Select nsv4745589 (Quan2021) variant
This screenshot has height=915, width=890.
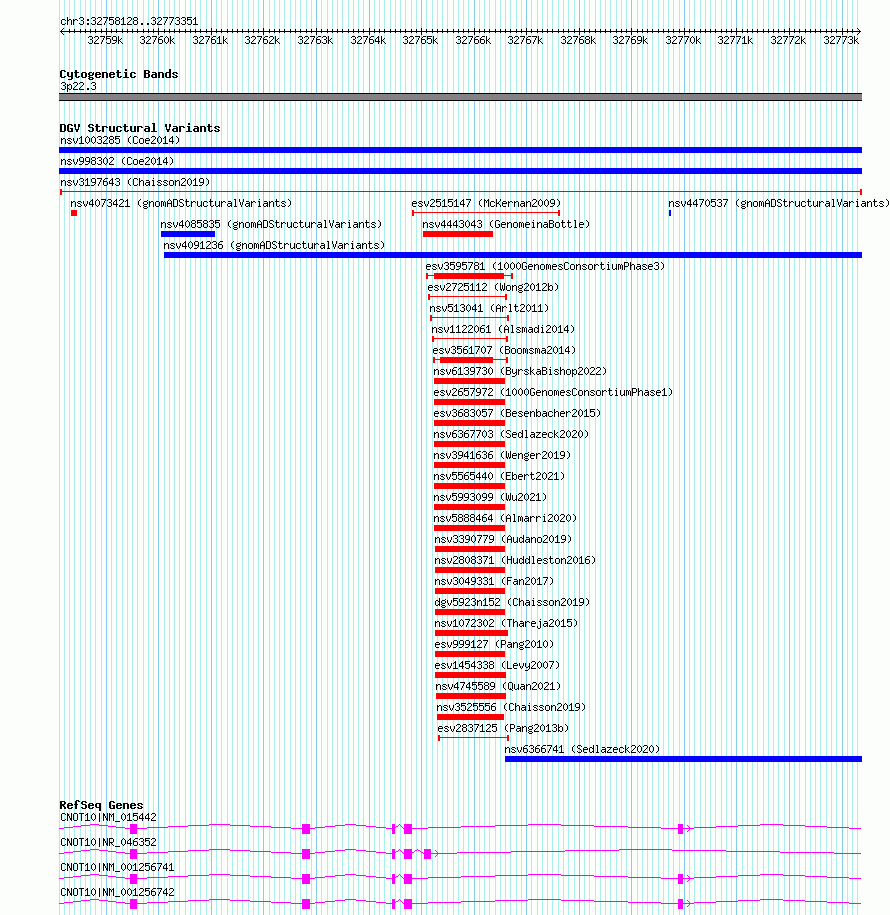coord(498,687)
